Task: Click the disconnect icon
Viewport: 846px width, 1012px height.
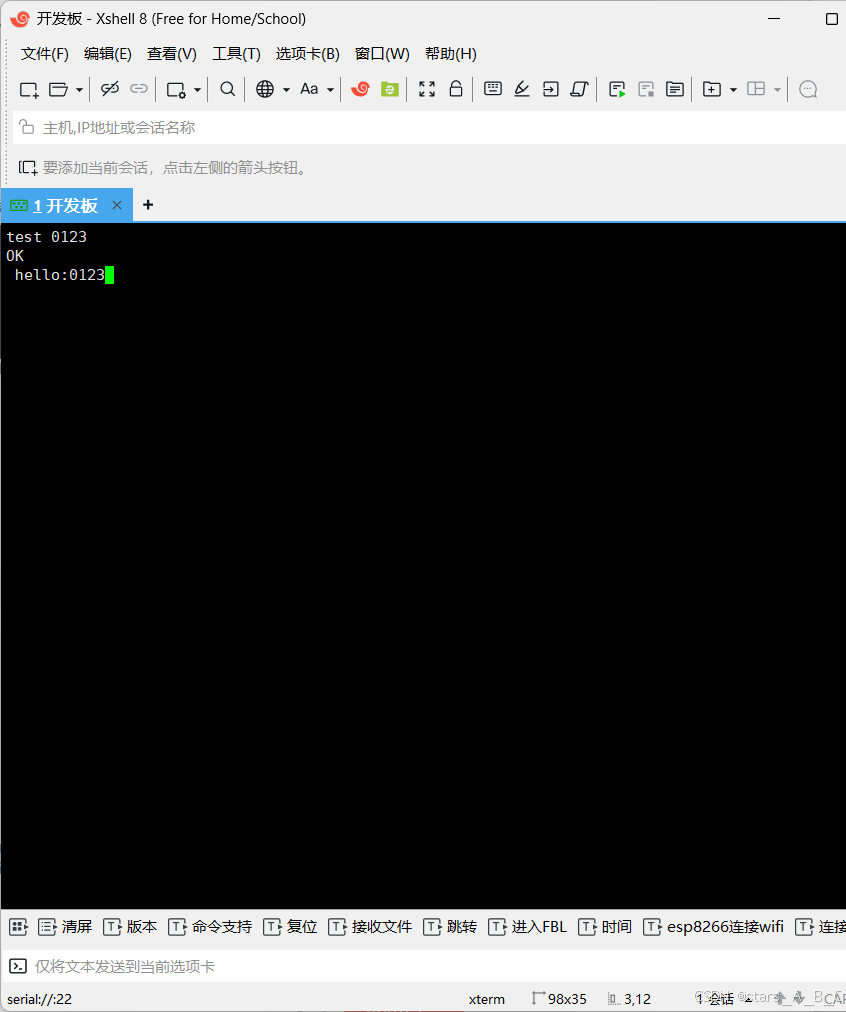Action: coord(110,89)
